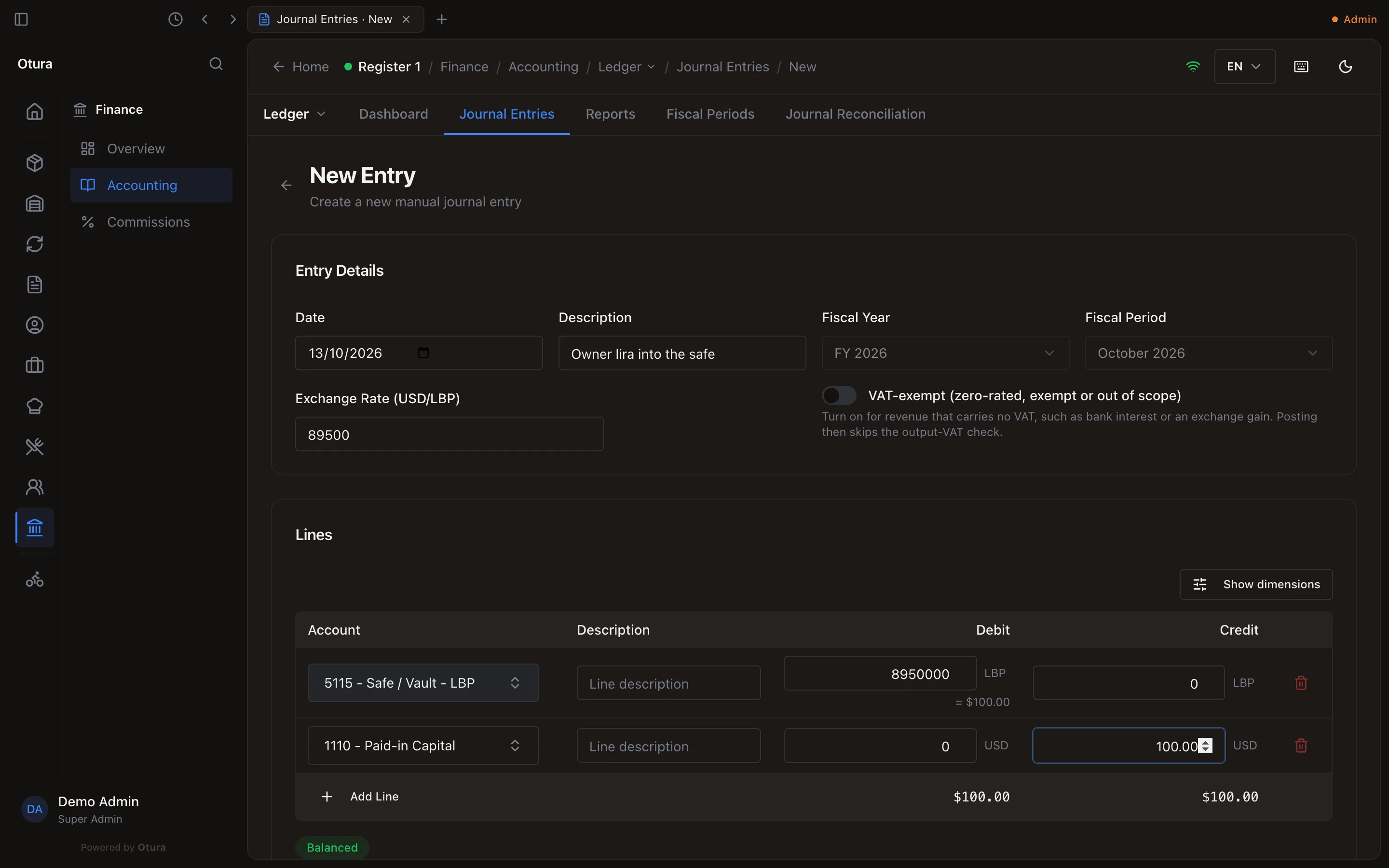Open sidebar search magnifier icon
This screenshot has width=1389, height=868.
click(x=216, y=64)
